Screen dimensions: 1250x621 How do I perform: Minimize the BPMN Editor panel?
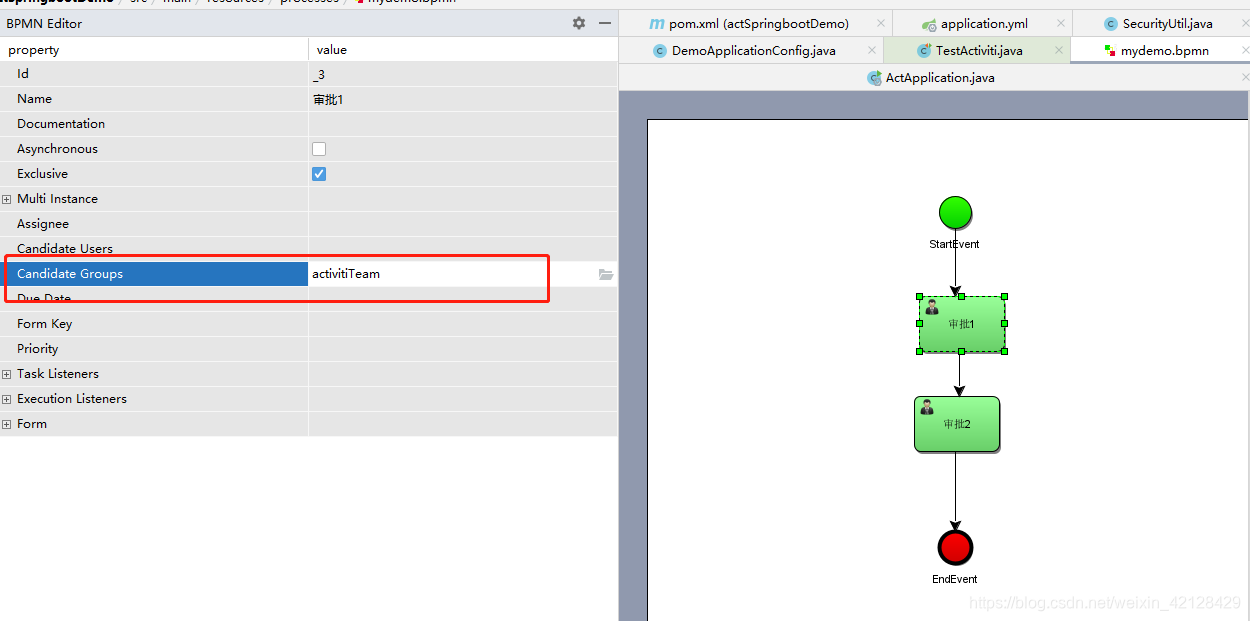(605, 23)
